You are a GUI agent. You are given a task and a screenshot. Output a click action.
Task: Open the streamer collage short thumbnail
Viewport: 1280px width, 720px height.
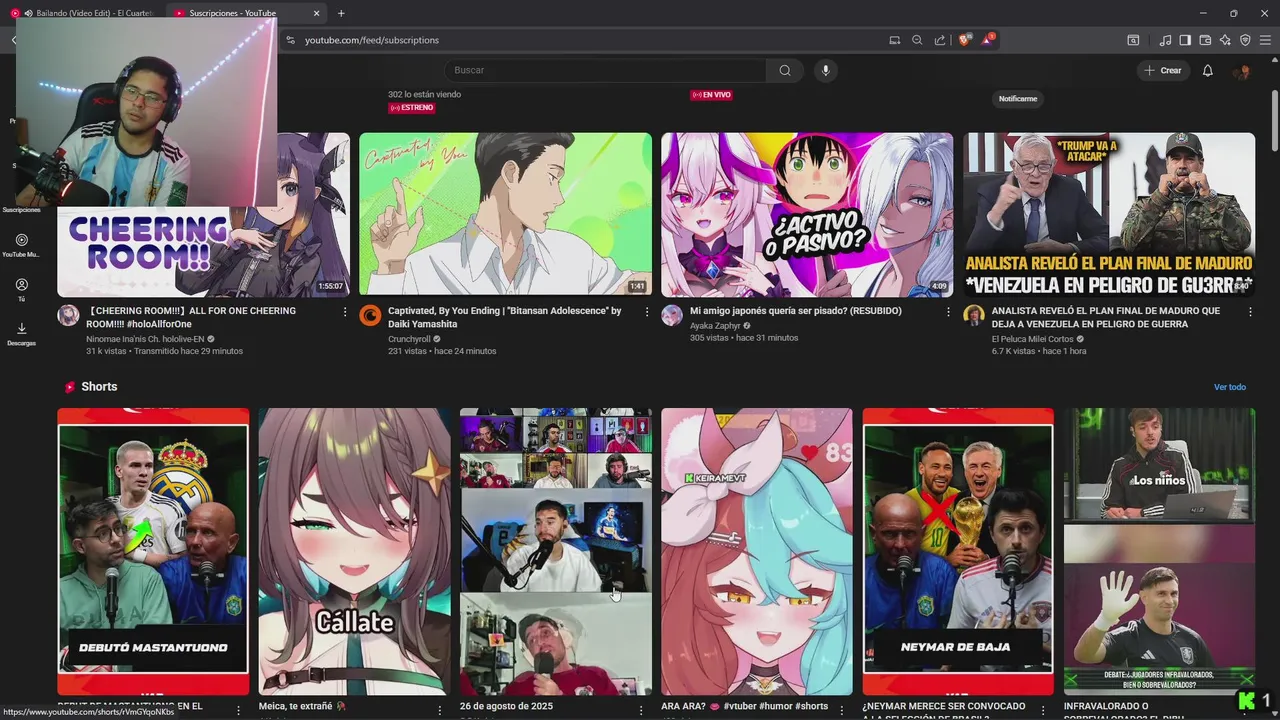pos(556,551)
